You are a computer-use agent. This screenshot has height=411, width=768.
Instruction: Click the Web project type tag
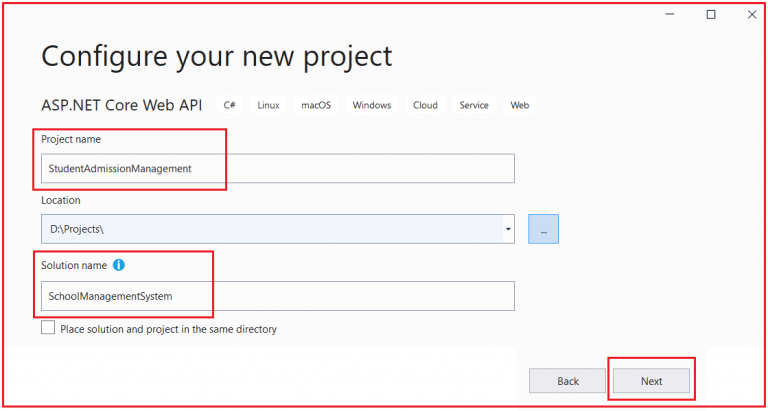(x=520, y=105)
